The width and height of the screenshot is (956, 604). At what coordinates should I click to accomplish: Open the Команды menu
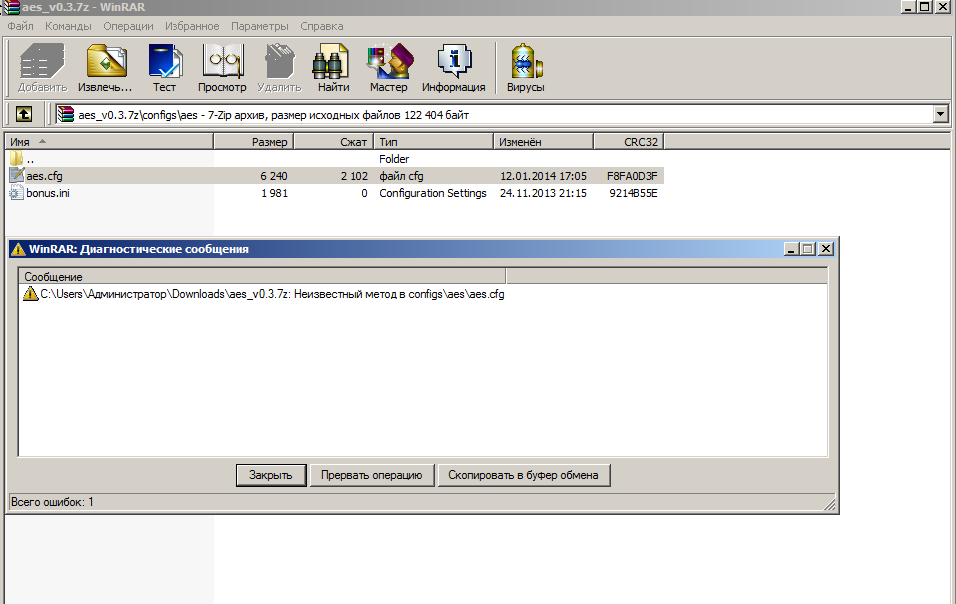(68, 26)
